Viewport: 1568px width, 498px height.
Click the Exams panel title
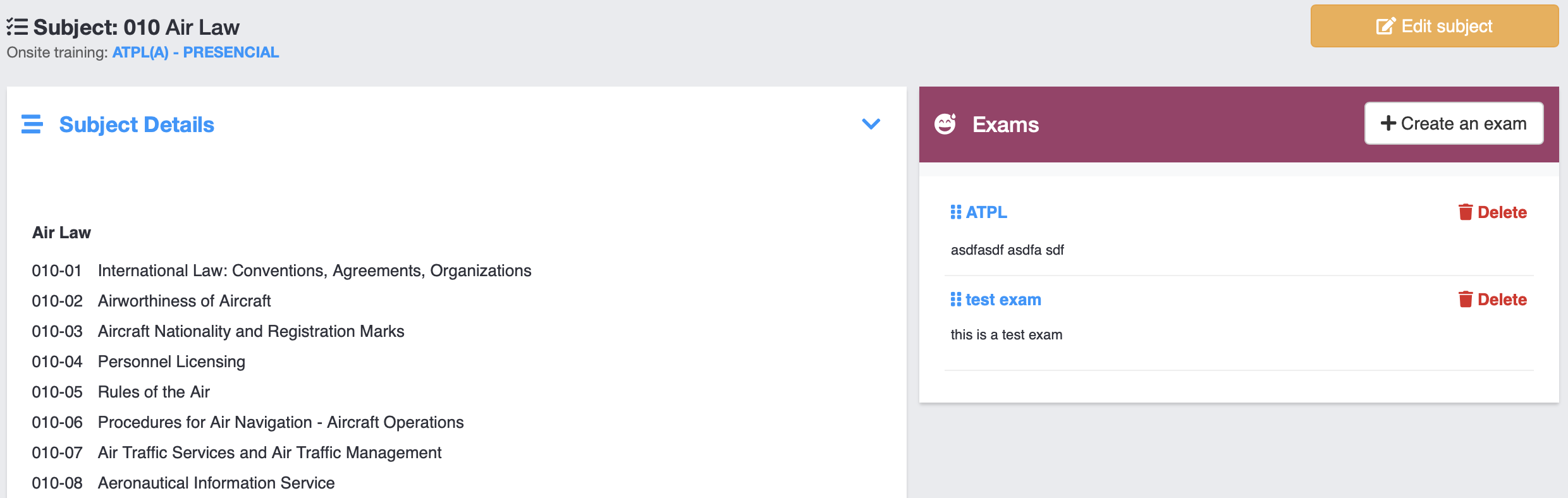1005,124
